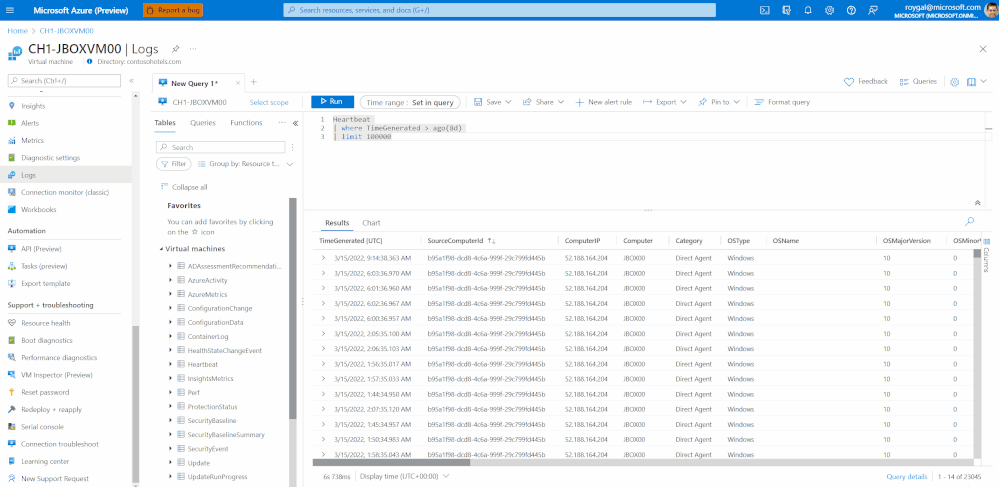Expand the 9:14:38.363 AM result row

pyautogui.click(x=324, y=258)
